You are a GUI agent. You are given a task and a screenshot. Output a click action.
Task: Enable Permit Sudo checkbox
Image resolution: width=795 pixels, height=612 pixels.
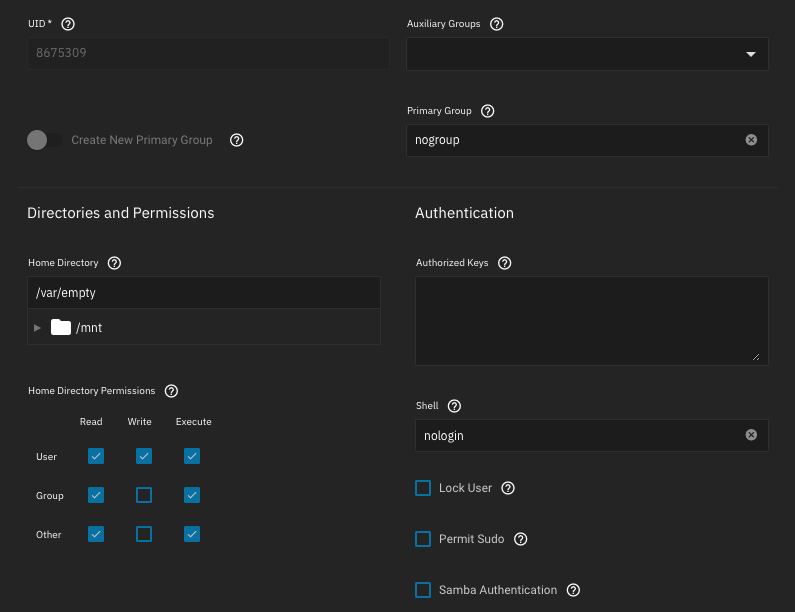pyautogui.click(x=423, y=539)
